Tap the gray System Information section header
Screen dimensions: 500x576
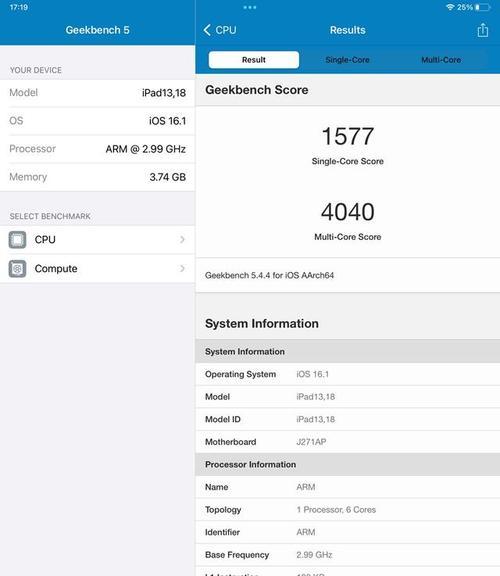pos(348,351)
